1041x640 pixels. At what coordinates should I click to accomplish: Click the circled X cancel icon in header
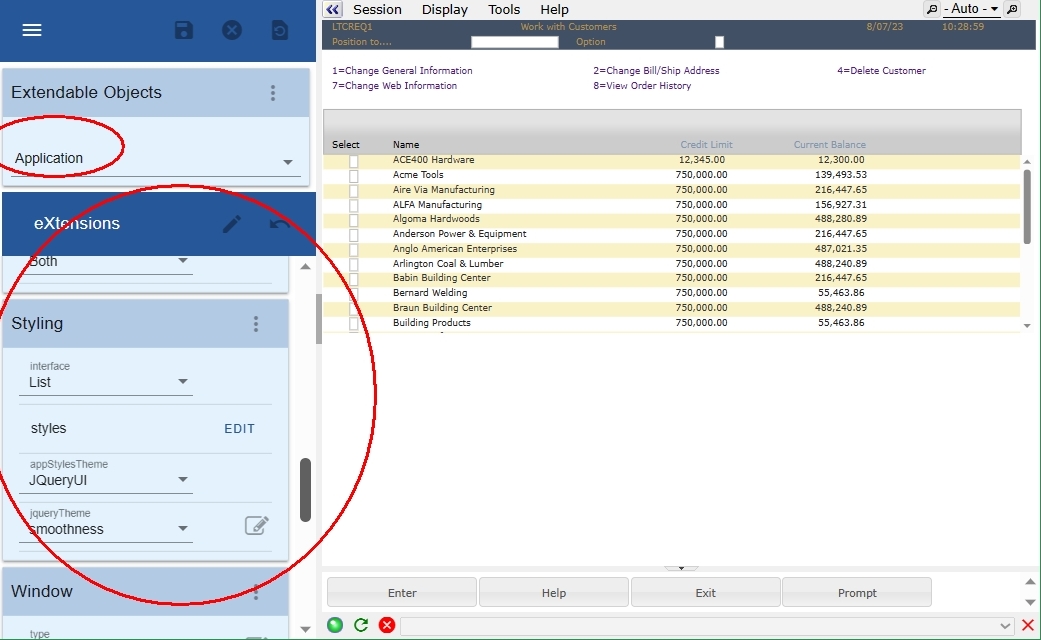coord(232,30)
